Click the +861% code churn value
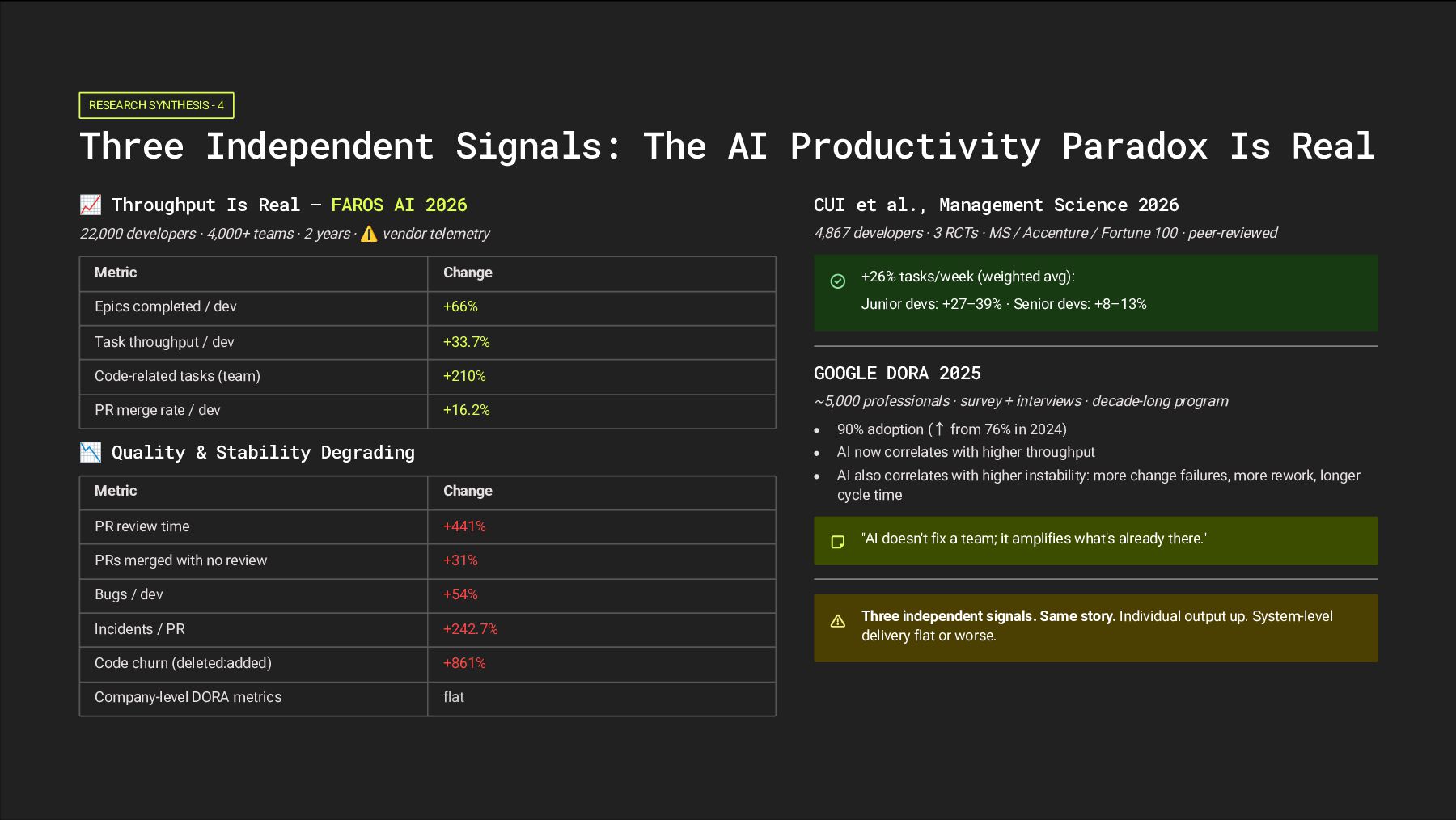1456x820 pixels. (x=464, y=663)
